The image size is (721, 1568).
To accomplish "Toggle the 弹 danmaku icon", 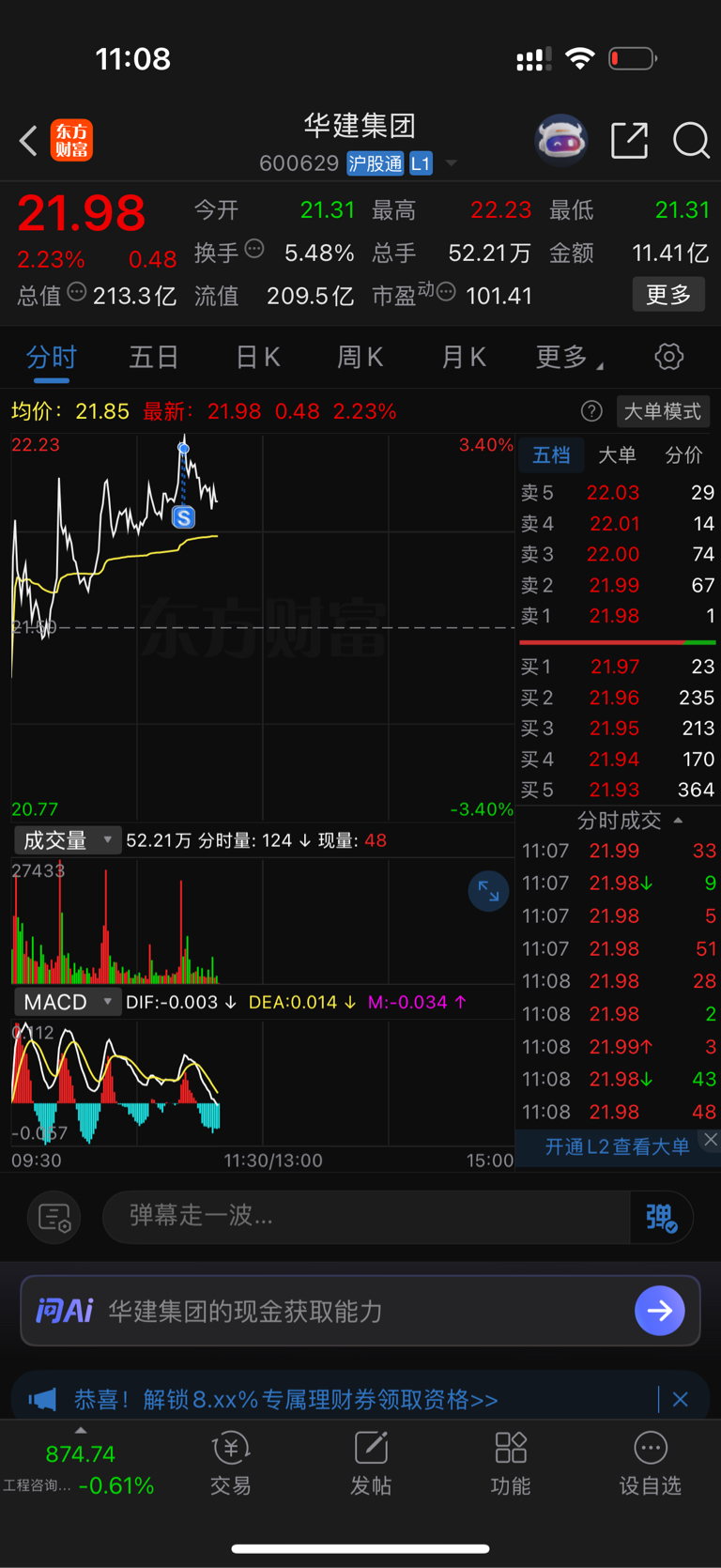I will 661,1218.
